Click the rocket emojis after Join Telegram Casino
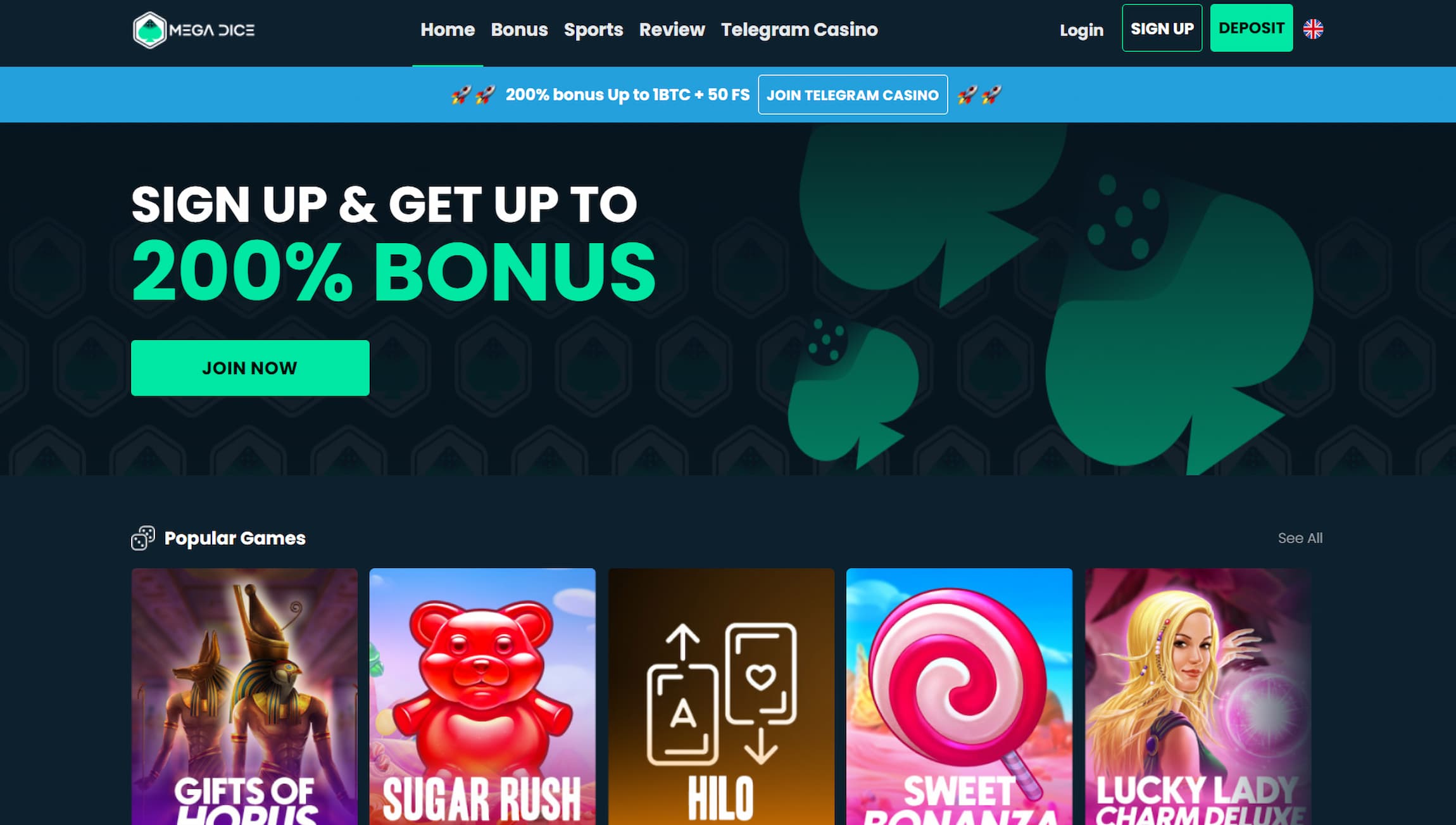This screenshot has width=1456, height=825. [979, 95]
